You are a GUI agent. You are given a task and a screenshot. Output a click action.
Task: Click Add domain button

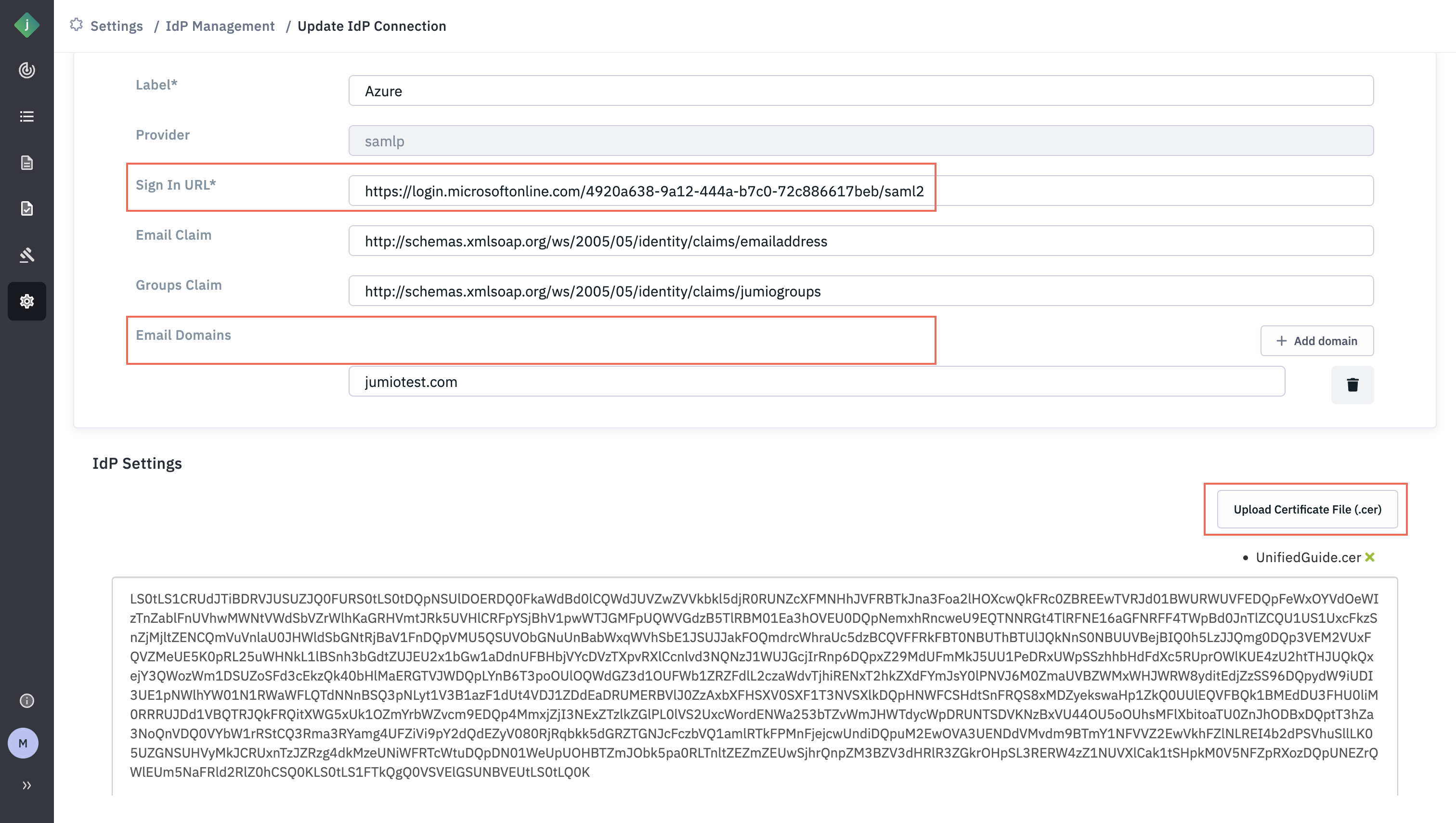click(1316, 341)
